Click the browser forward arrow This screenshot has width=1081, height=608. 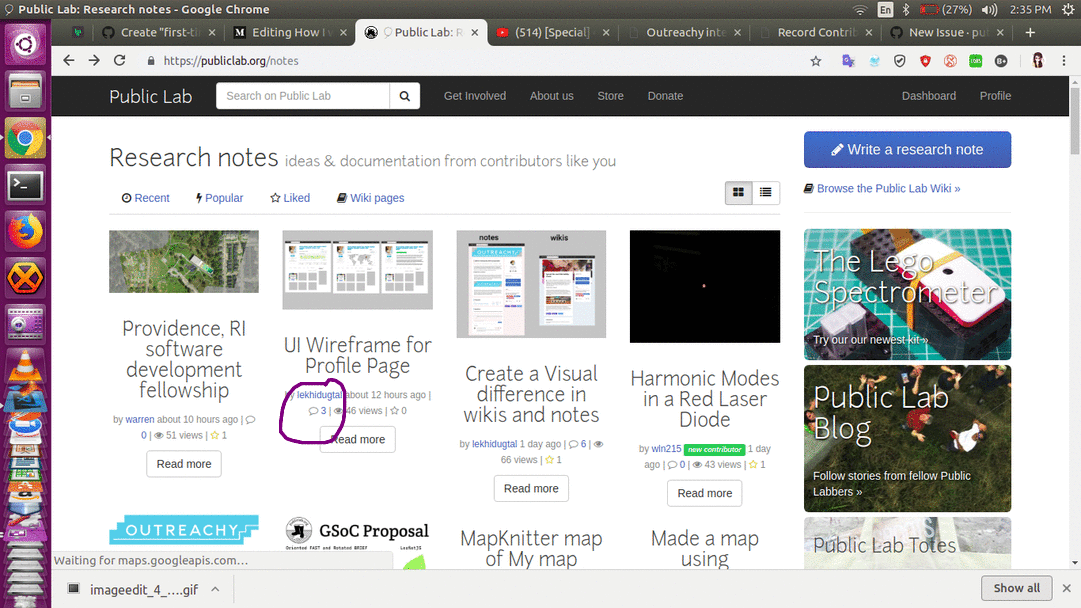coord(94,61)
